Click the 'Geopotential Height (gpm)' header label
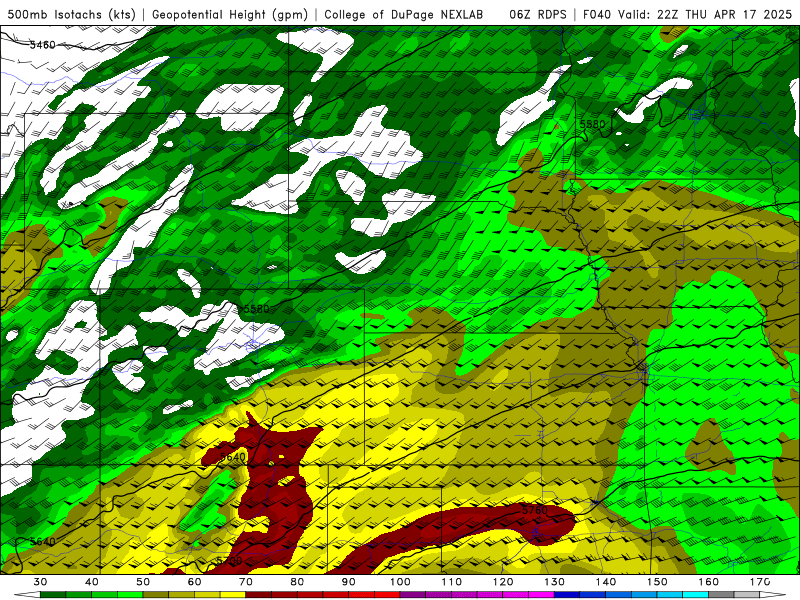Image resolution: width=800 pixels, height=600 pixels. [x=230, y=14]
